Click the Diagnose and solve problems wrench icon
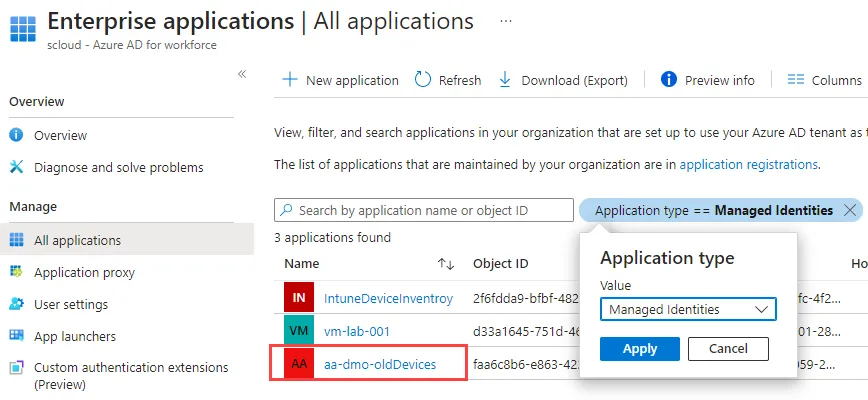 pyautogui.click(x=17, y=167)
